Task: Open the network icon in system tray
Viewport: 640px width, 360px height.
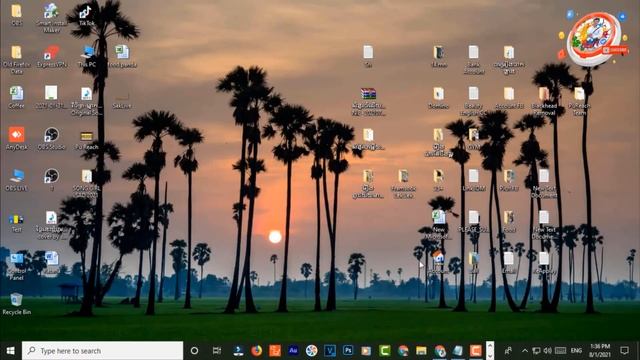Action: [x=536, y=351]
